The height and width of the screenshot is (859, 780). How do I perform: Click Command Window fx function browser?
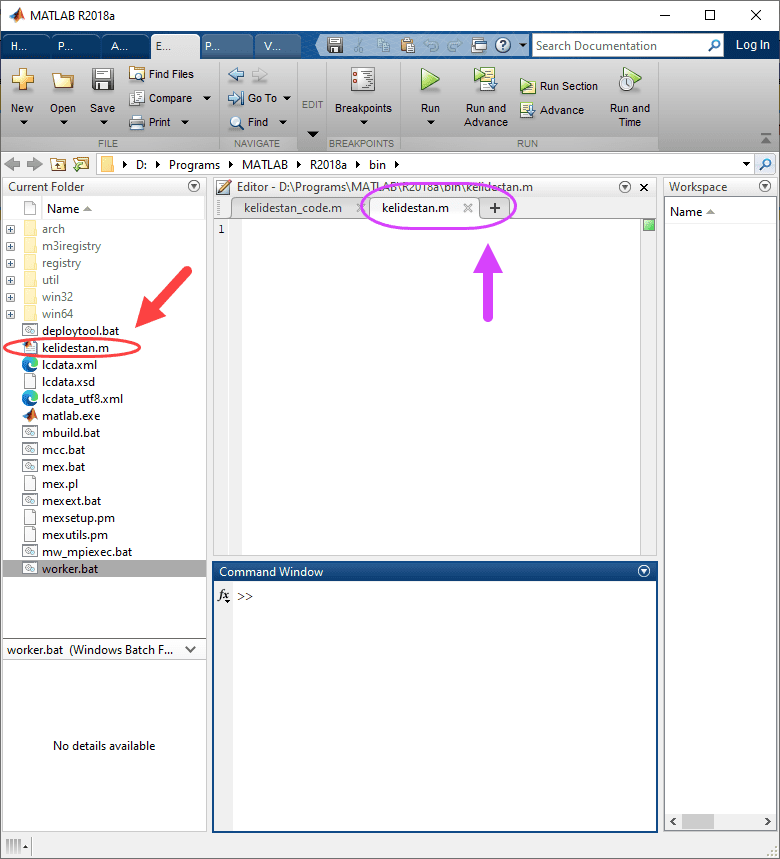[223, 596]
